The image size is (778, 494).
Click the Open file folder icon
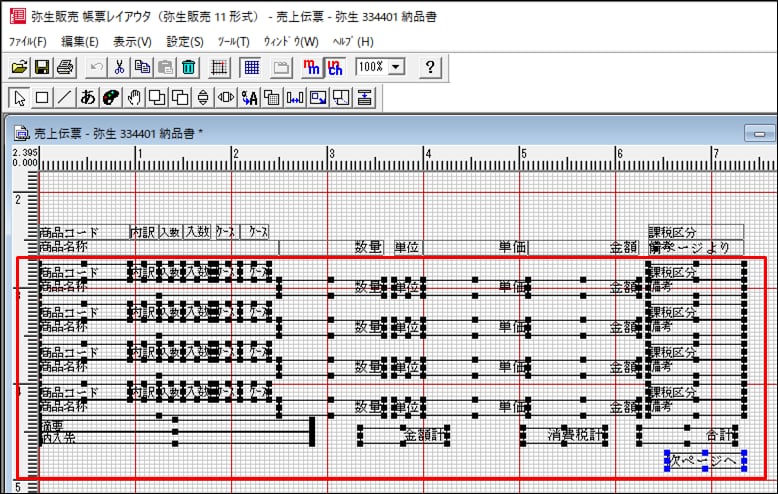pyautogui.click(x=19, y=67)
